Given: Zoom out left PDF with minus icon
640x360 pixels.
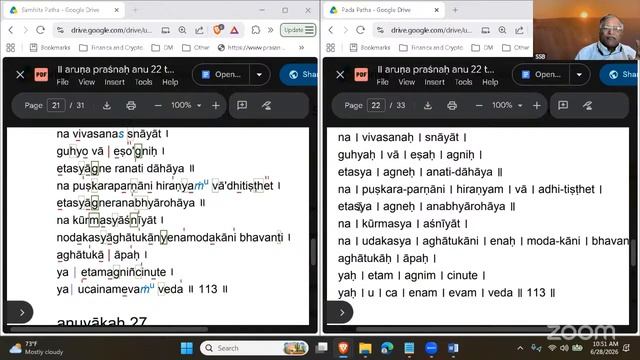Looking at the screenshot, I should 158,106.
